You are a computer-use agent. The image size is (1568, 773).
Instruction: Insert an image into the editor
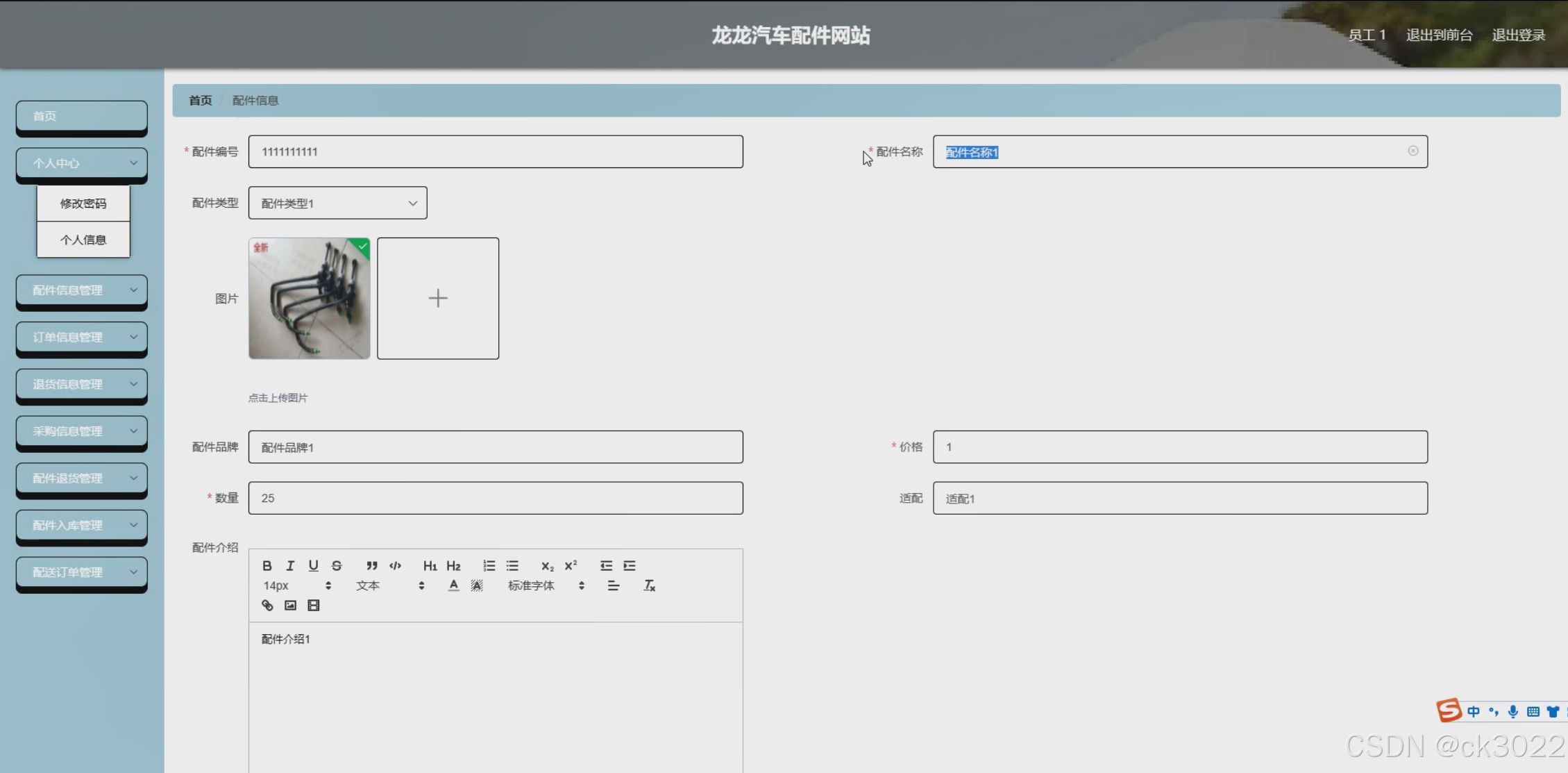[290, 606]
